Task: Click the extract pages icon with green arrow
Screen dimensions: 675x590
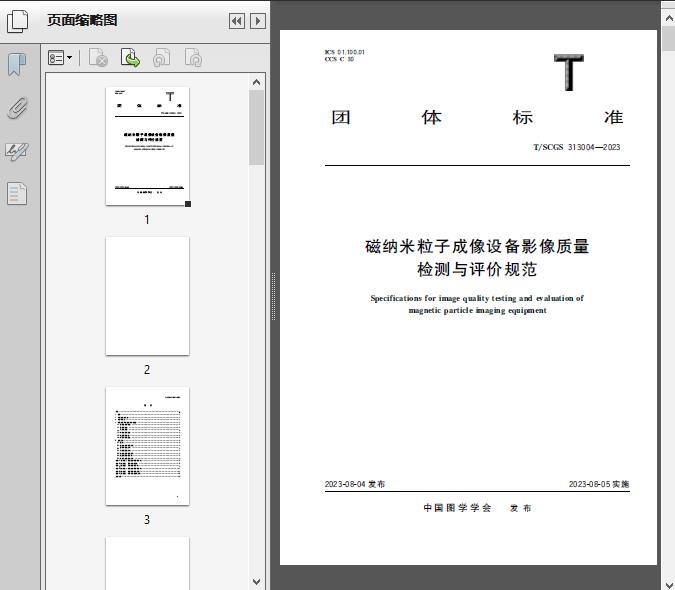Action: (x=130, y=59)
